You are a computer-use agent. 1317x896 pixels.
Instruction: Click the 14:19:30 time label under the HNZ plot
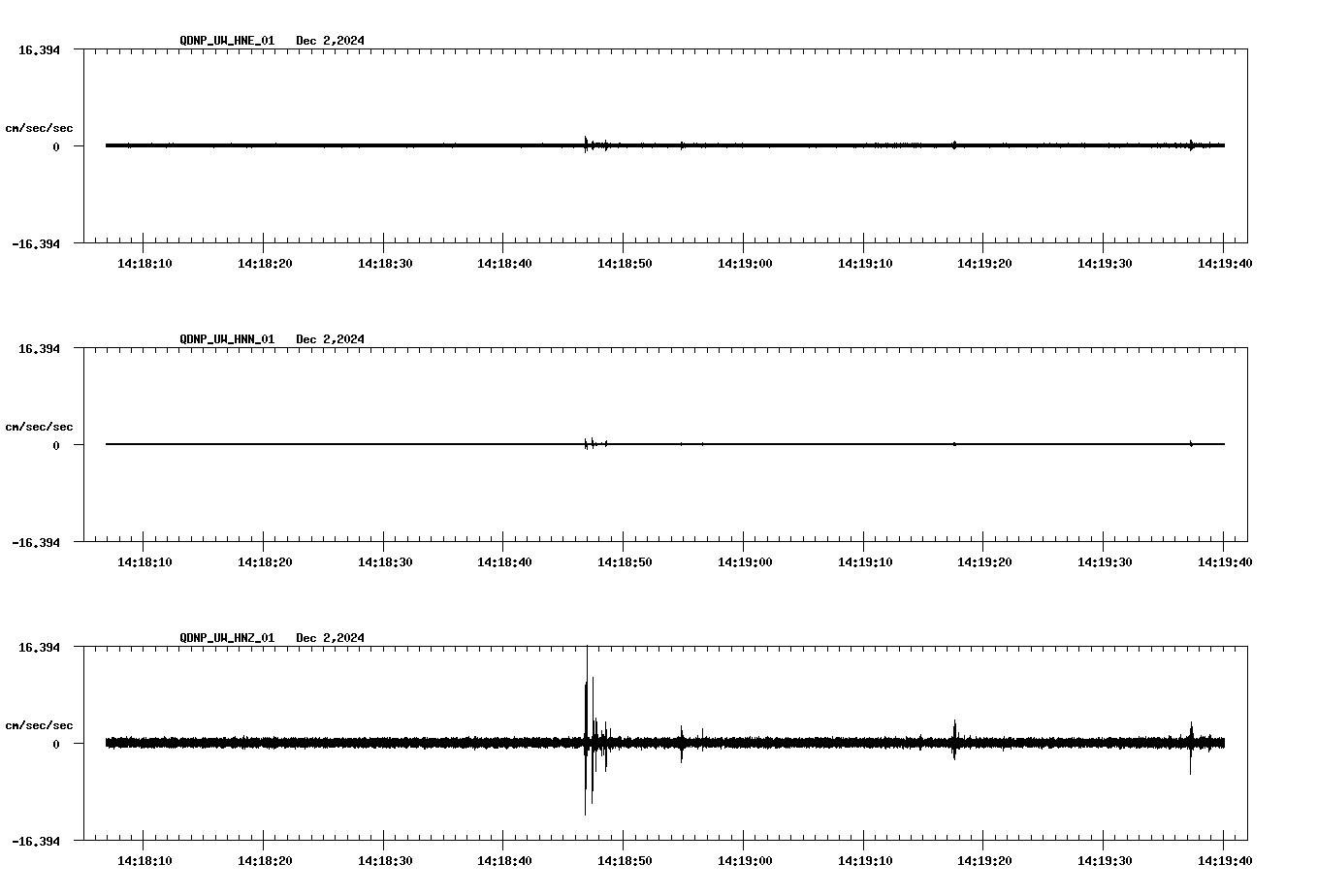tap(1104, 860)
